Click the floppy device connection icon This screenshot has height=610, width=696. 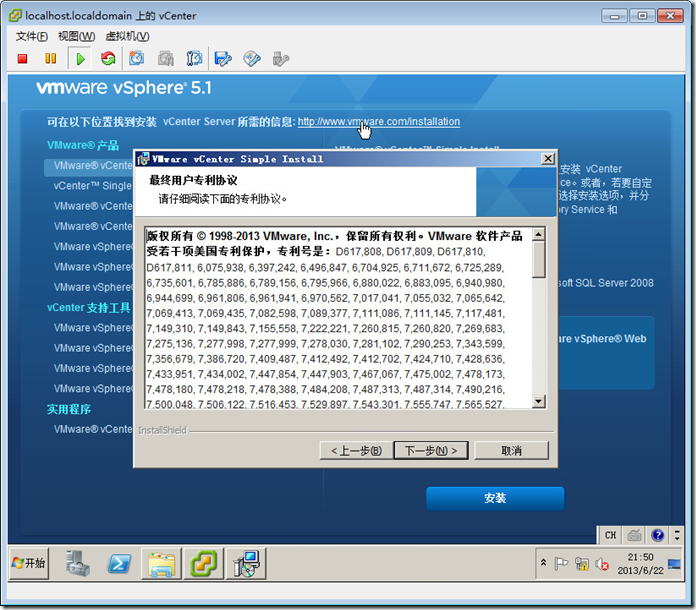(223, 58)
